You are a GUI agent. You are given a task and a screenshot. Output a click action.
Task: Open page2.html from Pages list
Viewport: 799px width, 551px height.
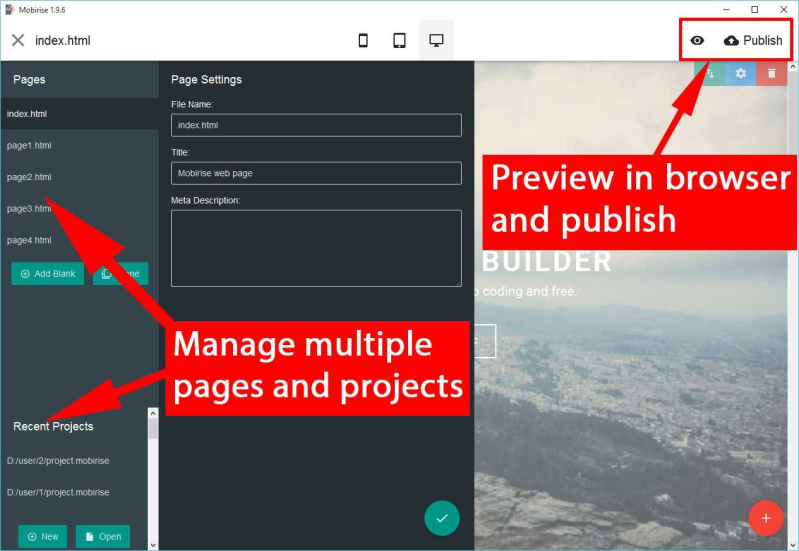click(79, 177)
